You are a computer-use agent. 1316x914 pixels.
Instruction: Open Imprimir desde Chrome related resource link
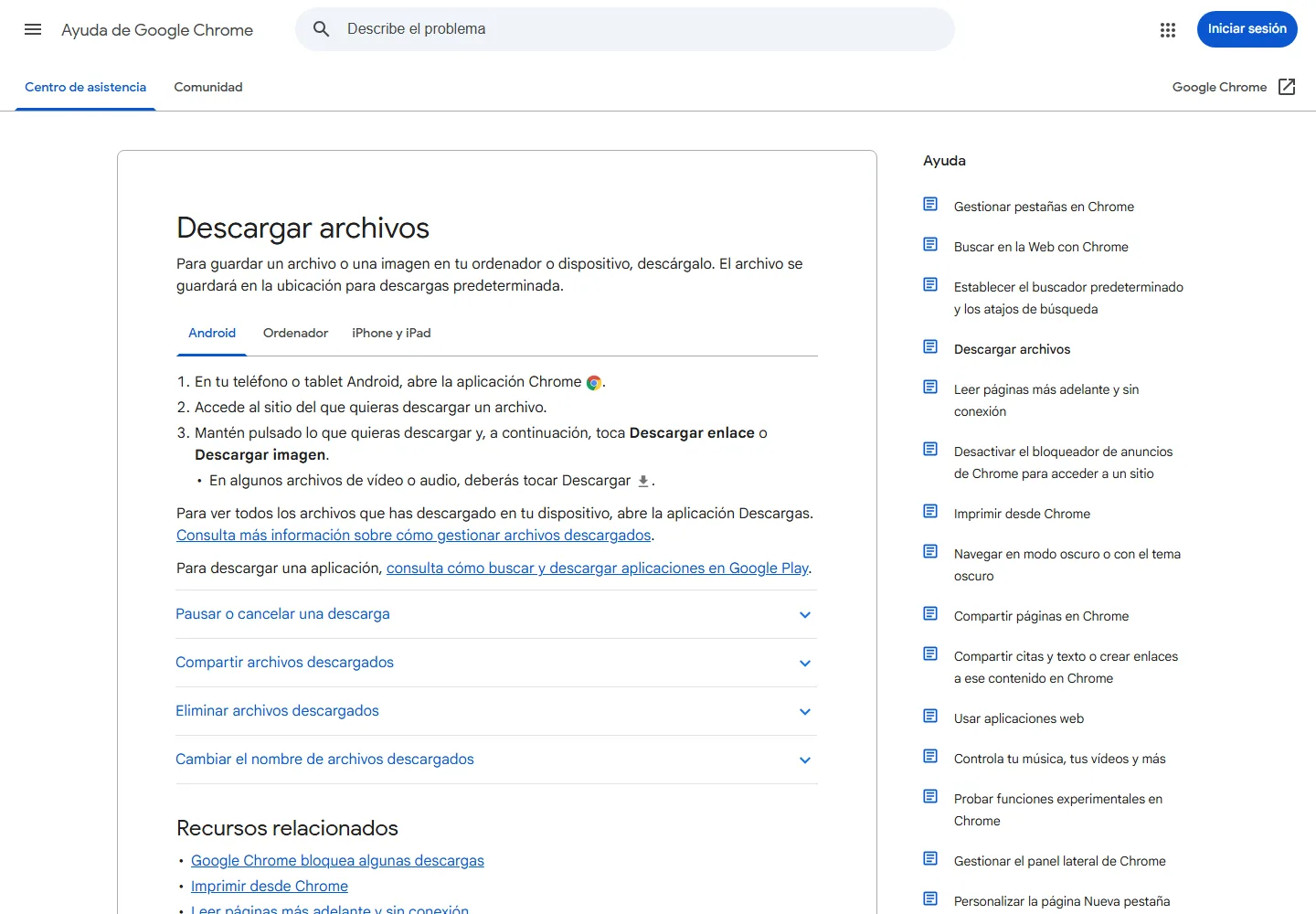tap(270, 887)
